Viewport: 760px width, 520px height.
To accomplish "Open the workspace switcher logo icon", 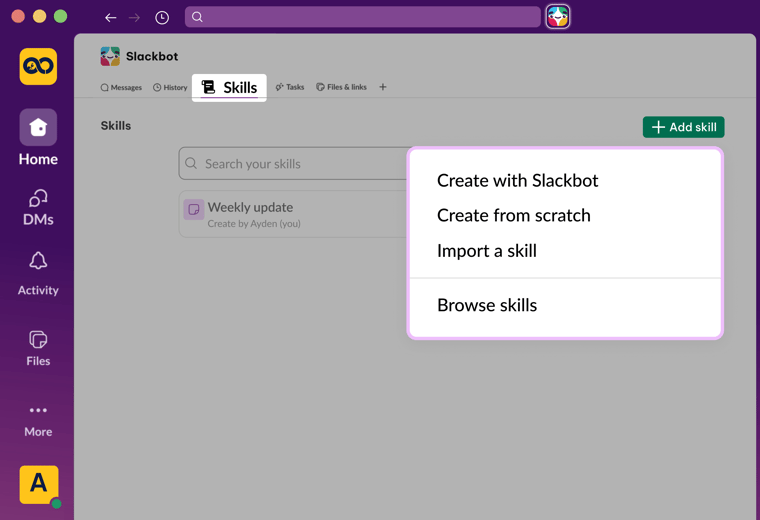I will (38, 66).
